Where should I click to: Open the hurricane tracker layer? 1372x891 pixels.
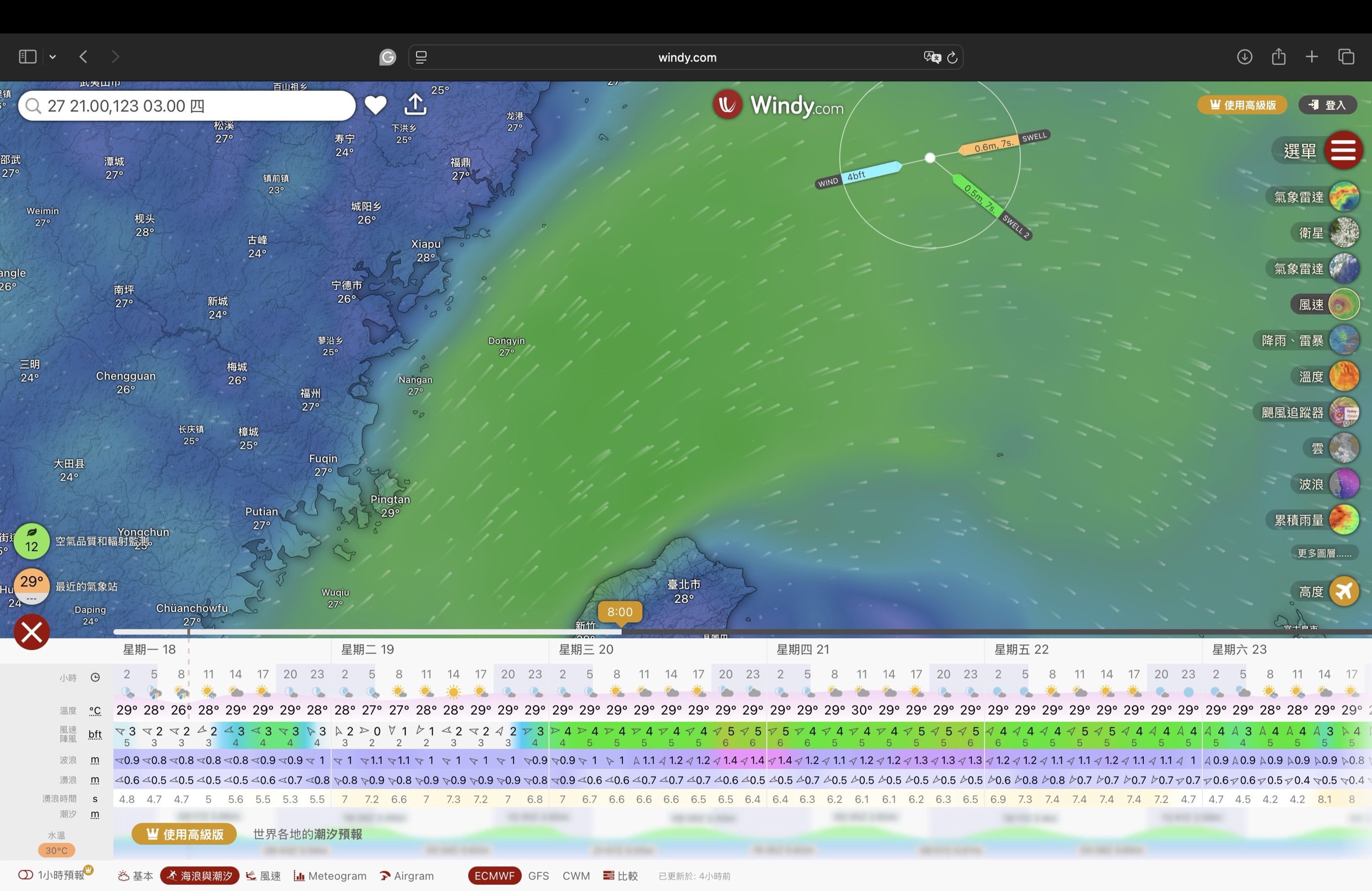tap(1344, 413)
